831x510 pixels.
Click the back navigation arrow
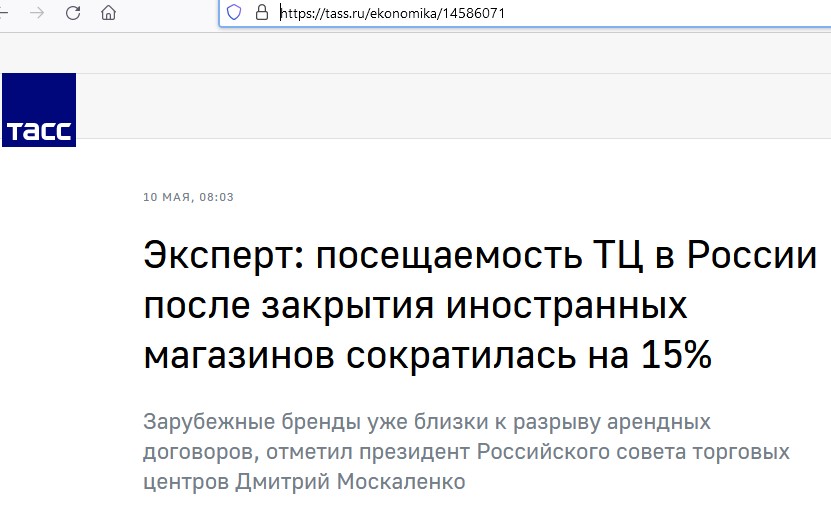5,13
